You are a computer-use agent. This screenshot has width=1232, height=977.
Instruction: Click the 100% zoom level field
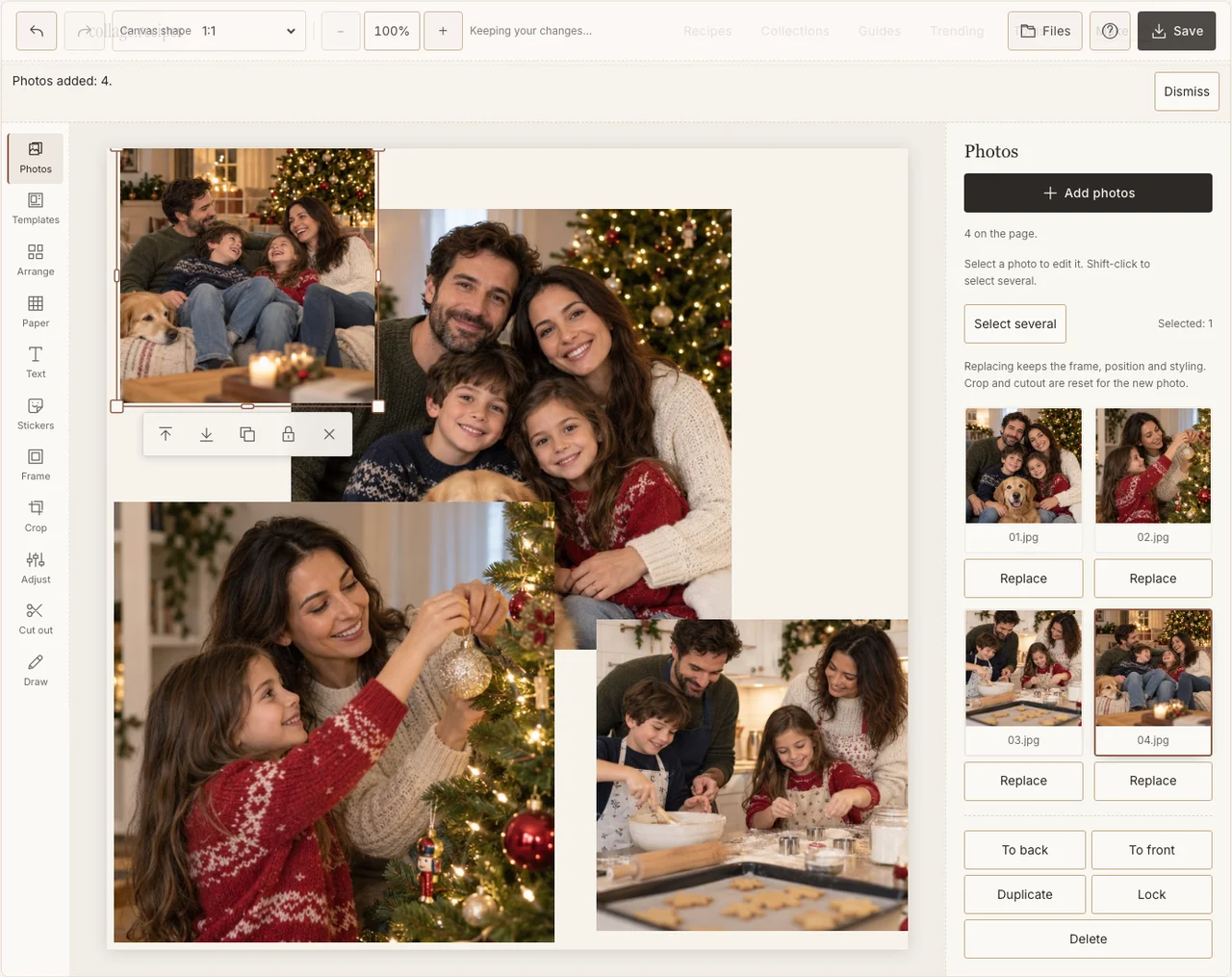click(392, 31)
